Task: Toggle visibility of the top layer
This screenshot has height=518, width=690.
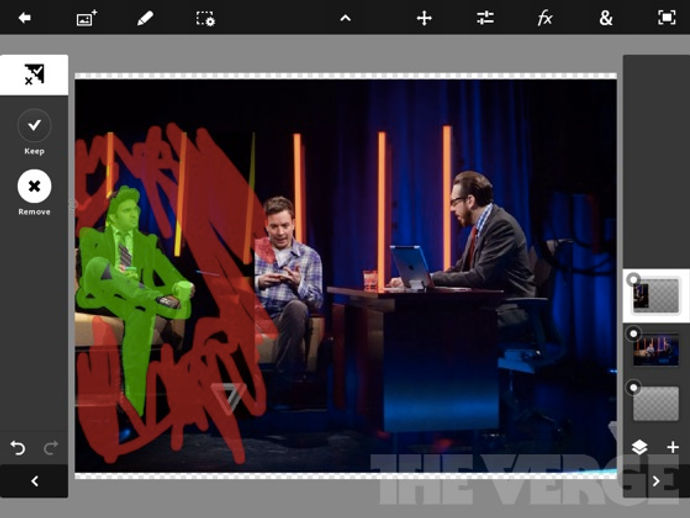Action: [x=633, y=279]
